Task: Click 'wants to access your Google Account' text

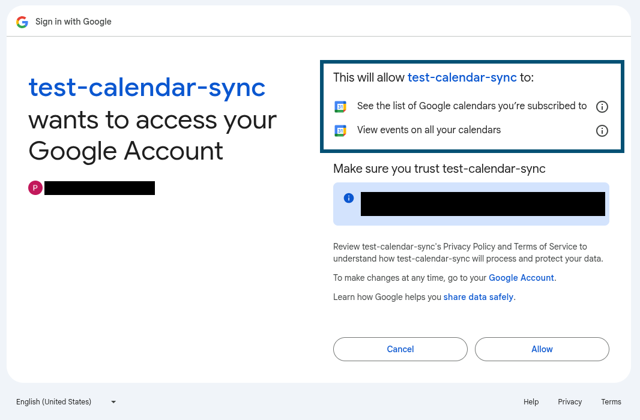Action: (x=152, y=136)
